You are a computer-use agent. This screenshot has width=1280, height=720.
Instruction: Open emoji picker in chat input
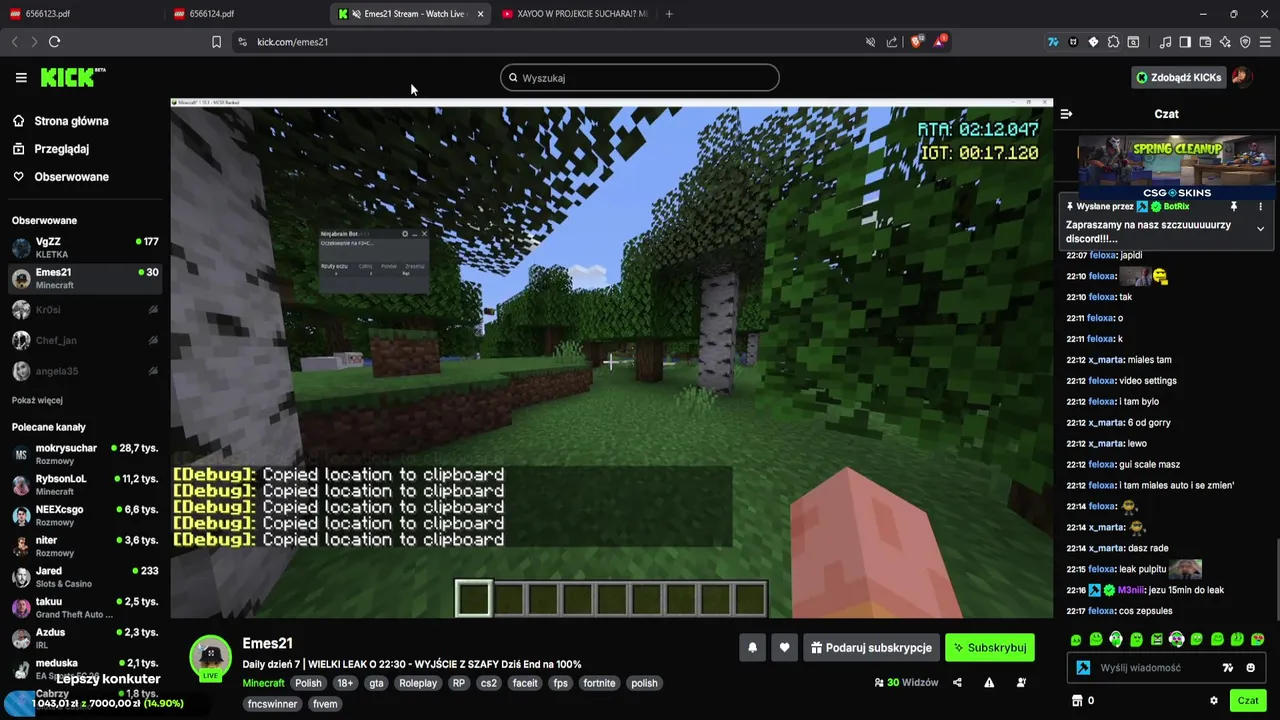pyautogui.click(x=1250, y=668)
